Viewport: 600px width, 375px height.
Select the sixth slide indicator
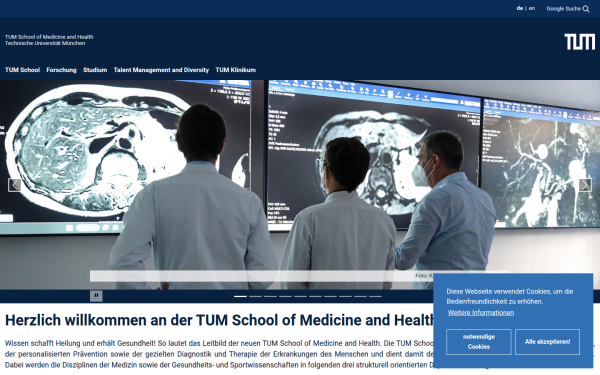315,296
